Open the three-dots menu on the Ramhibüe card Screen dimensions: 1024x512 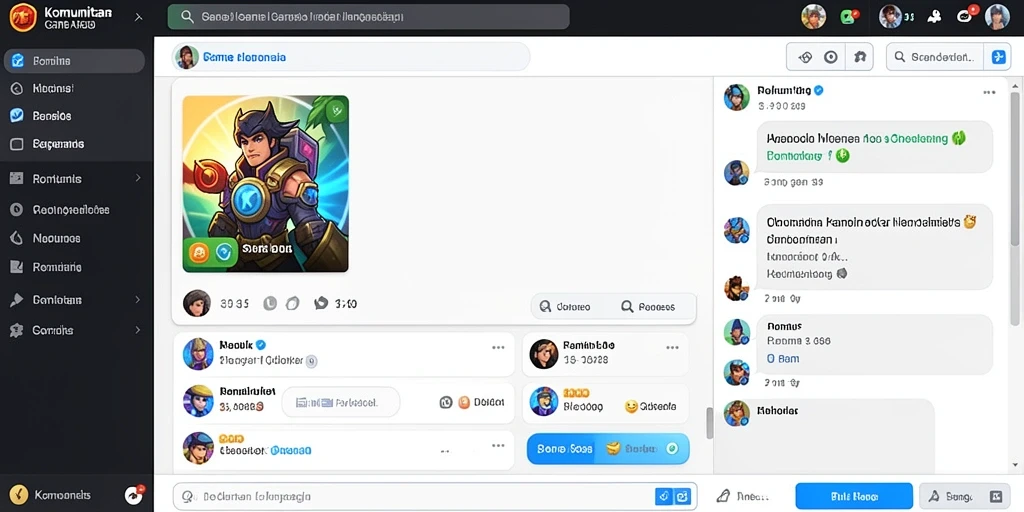[673, 347]
